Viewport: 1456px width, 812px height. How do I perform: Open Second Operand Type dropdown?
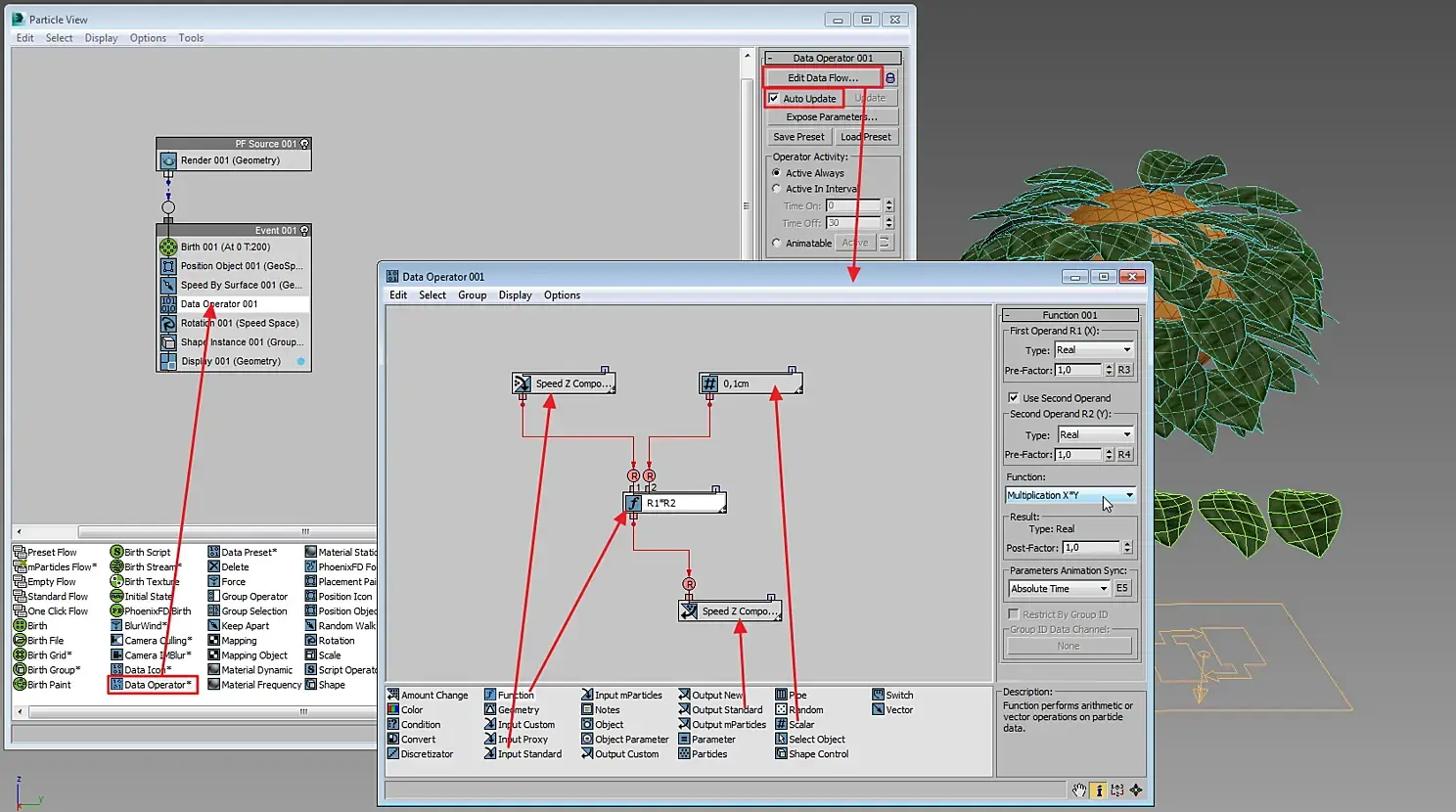coord(1095,434)
